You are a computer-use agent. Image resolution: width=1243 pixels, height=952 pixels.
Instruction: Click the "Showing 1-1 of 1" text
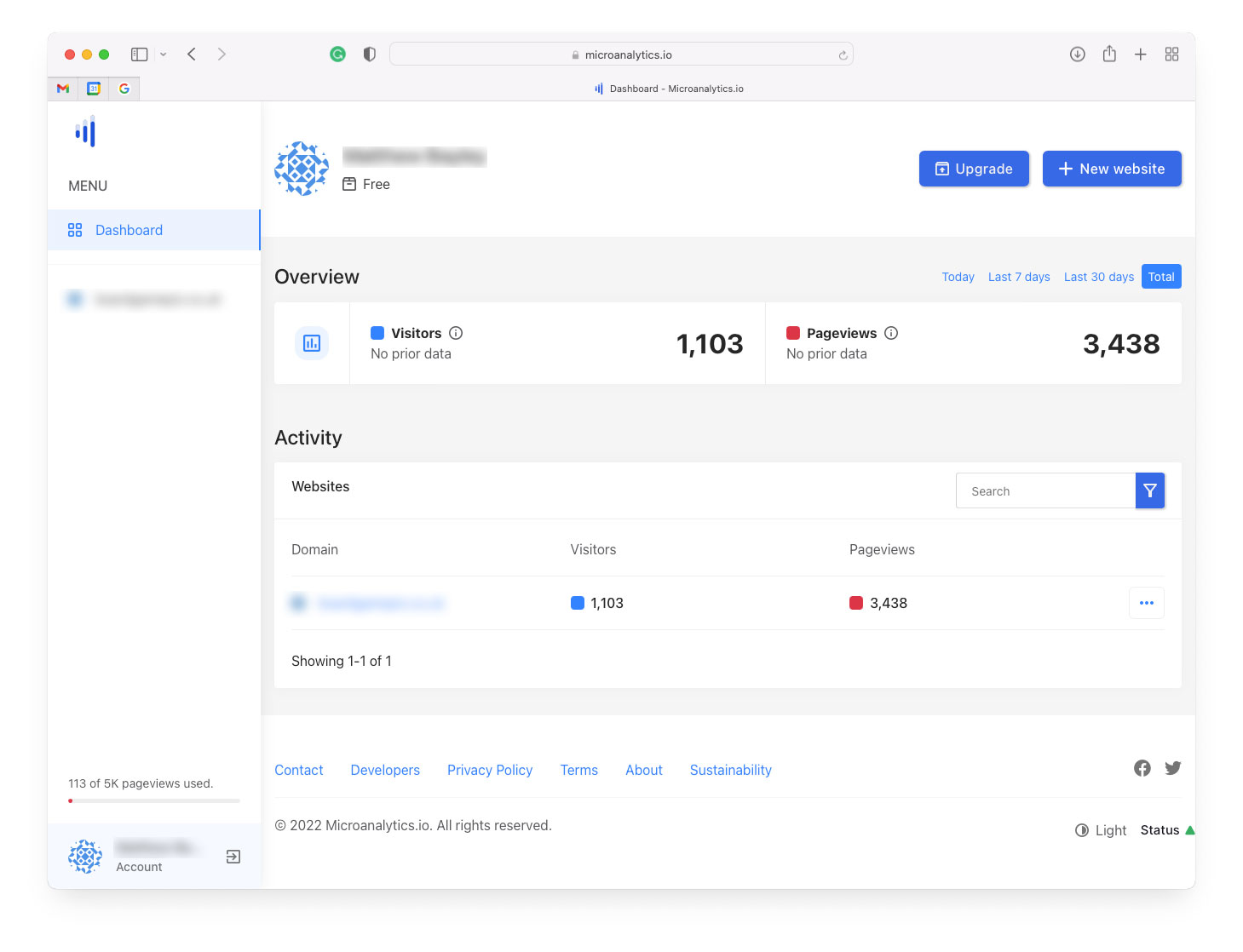(342, 661)
